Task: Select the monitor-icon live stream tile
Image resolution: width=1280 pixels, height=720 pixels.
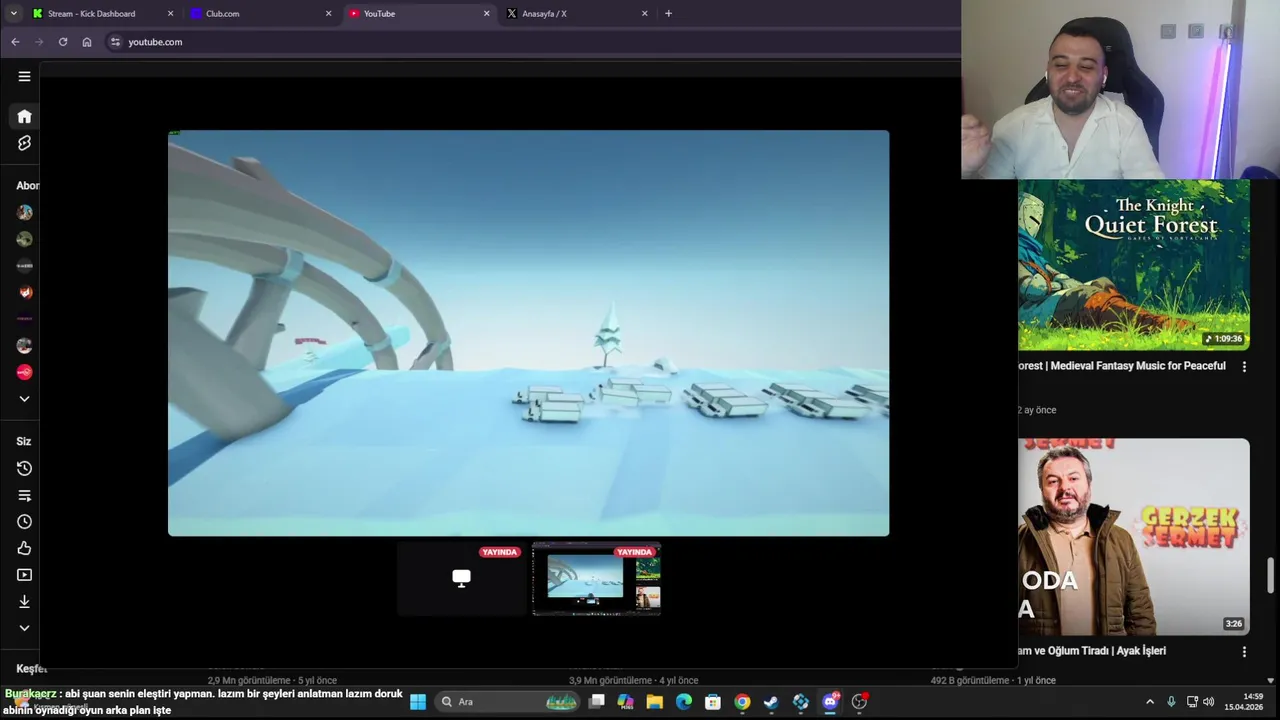Action: pos(461,579)
